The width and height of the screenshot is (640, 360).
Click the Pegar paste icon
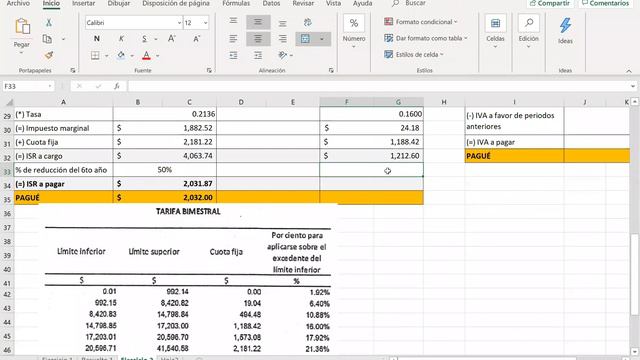[x=22, y=27]
